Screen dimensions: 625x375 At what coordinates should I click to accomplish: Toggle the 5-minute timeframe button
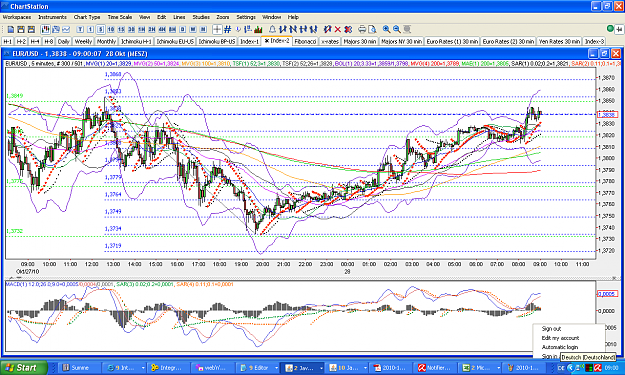(x=100, y=29)
